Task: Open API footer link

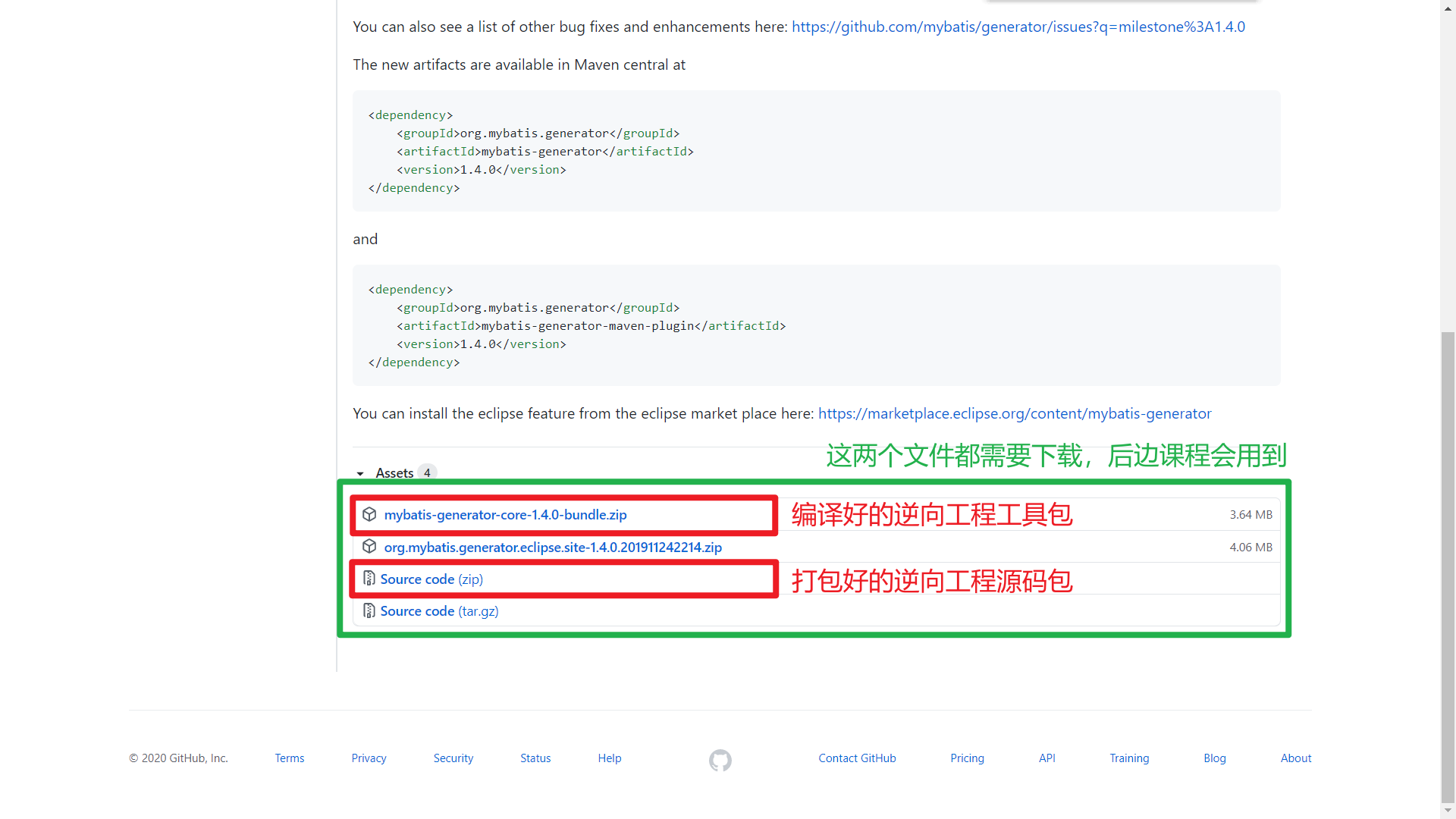Action: pos(1047,758)
